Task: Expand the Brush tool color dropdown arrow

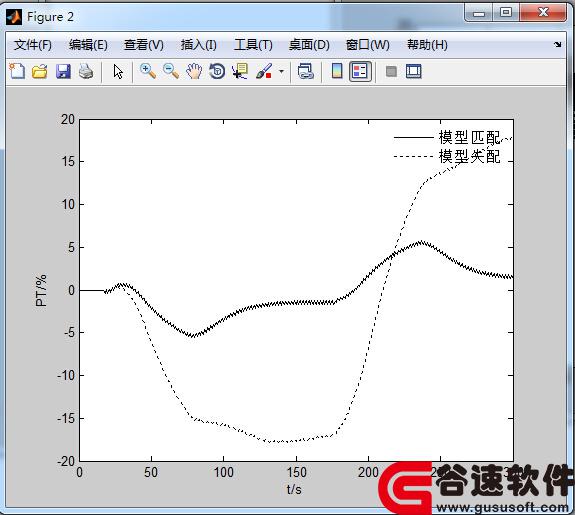Action: click(281, 71)
